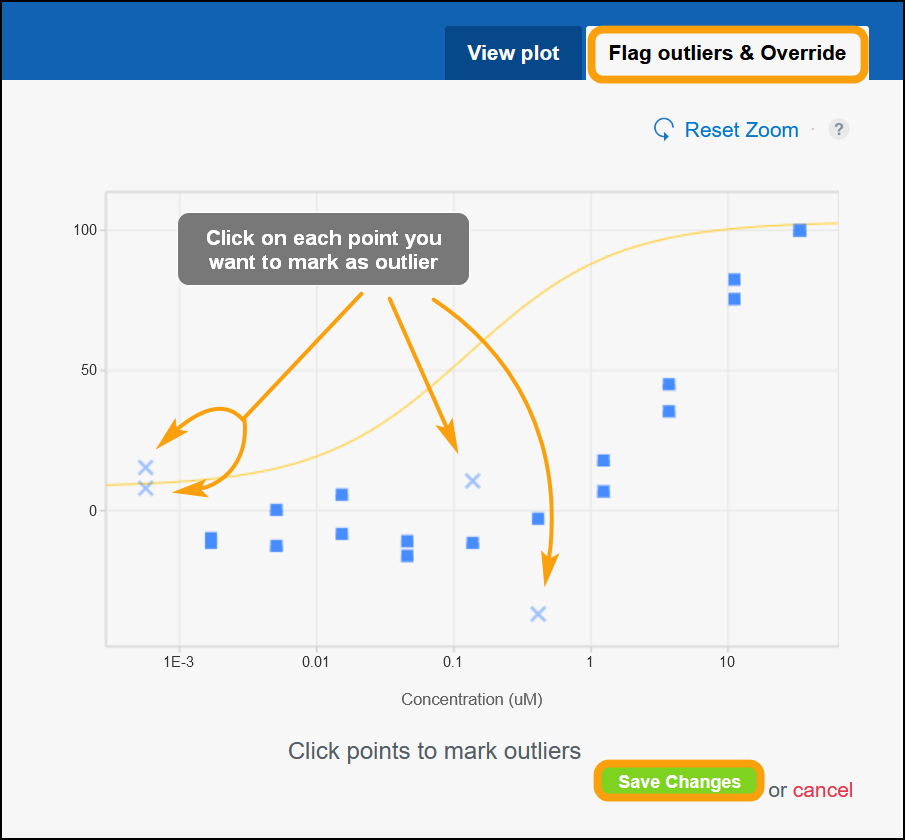Open the Flag outliers & Override tab
Image resolution: width=905 pixels, height=840 pixels.
(727, 53)
